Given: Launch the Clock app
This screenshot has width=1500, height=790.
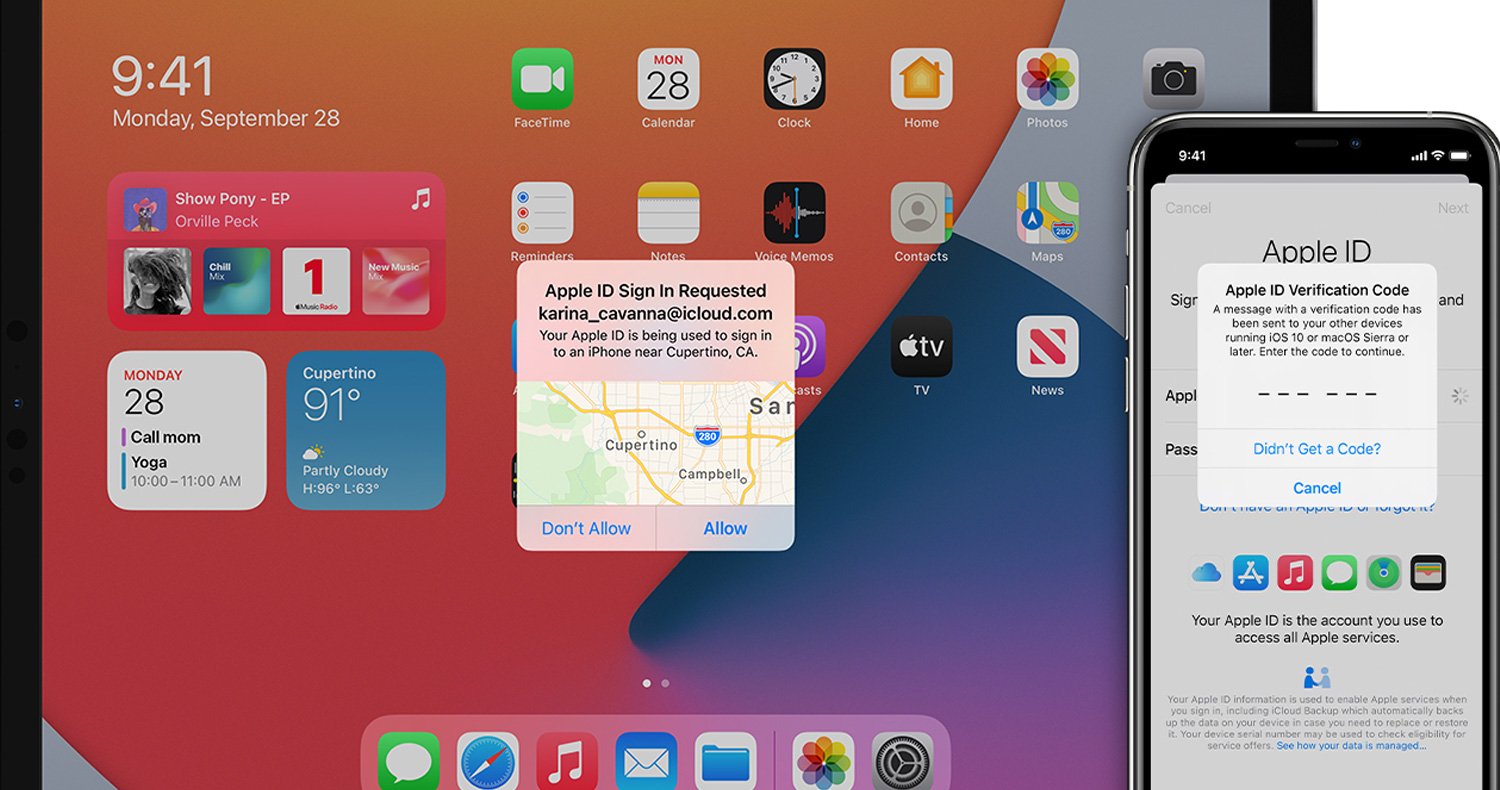Looking at the screenshot, I should (x=794, y=79).
